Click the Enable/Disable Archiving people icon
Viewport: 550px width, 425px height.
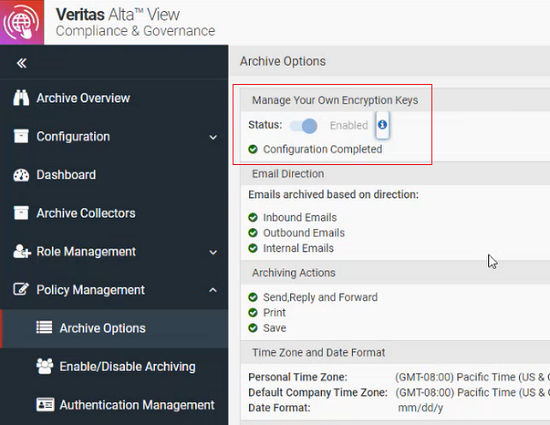click(45, 366)
